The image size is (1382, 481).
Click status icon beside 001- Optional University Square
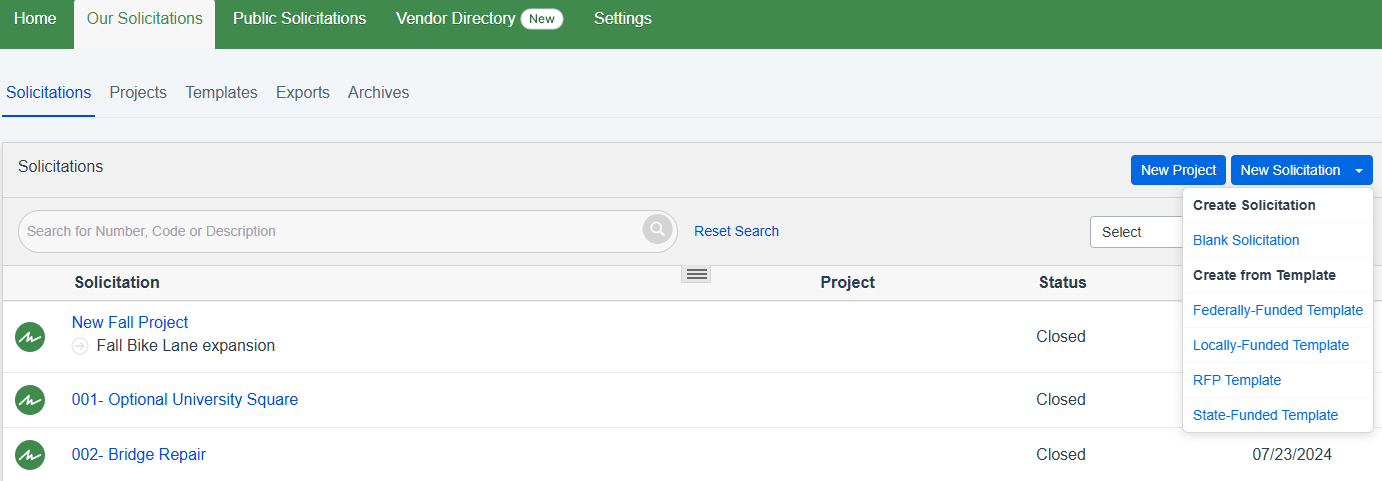pyautogui.click(x=30, y=400)
